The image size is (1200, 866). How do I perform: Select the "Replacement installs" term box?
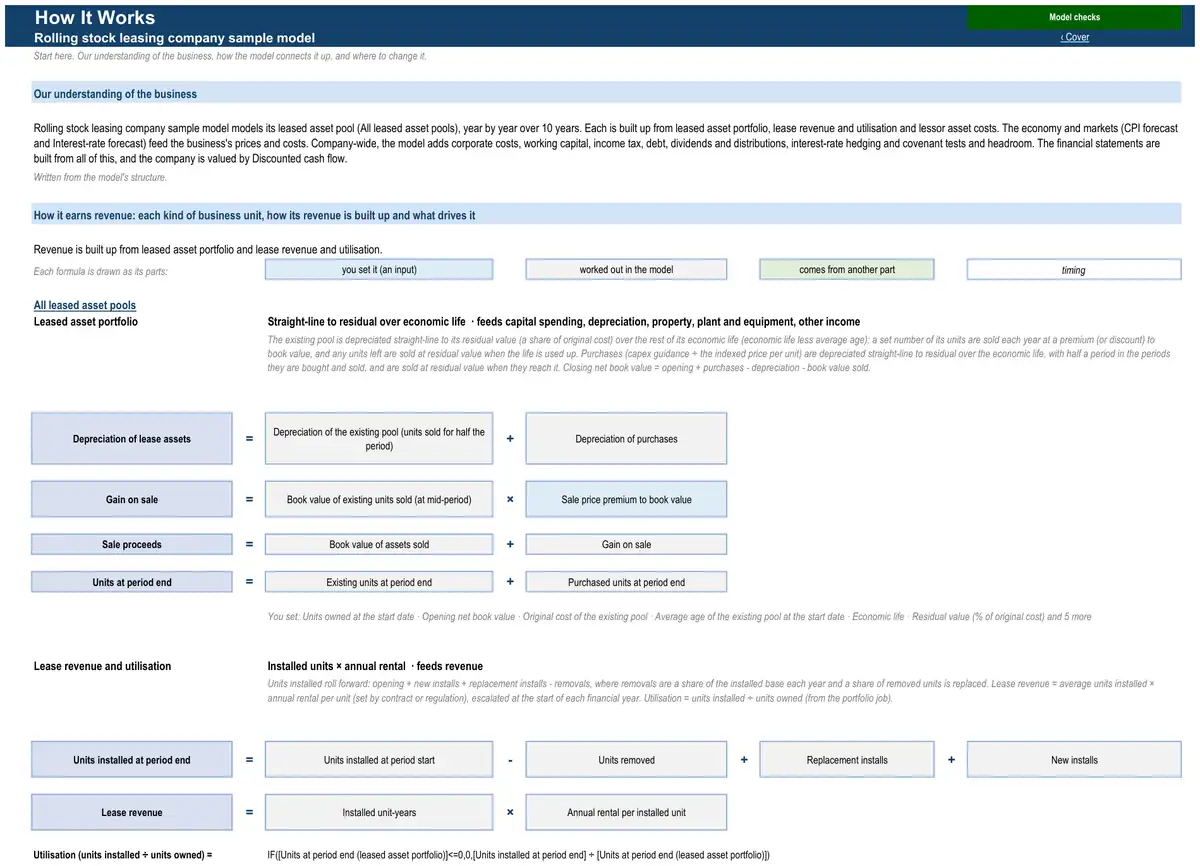[x=847, y=760]
